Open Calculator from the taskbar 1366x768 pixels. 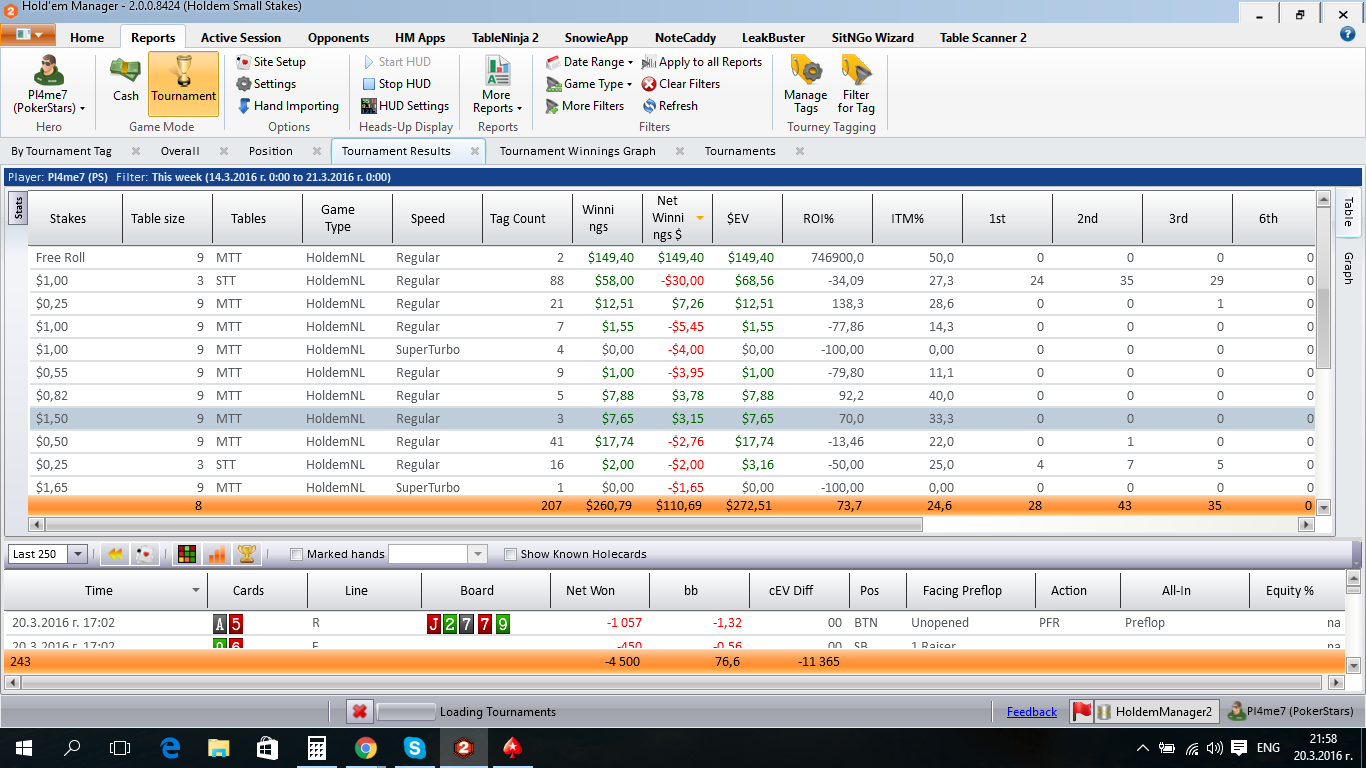pyautogui.click(x=316, y=747)
